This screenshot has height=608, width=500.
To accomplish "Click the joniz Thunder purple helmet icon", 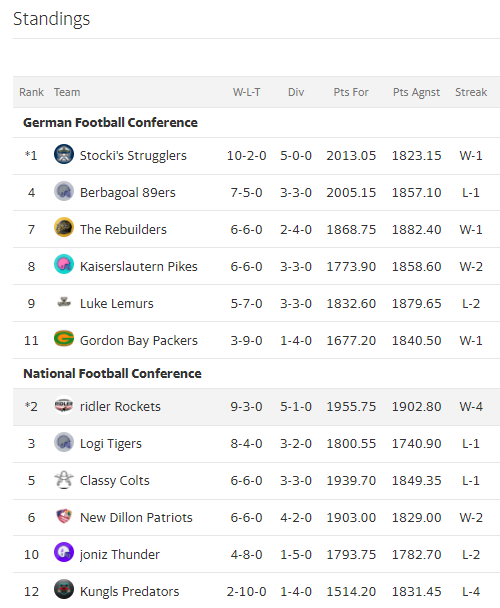I will point(64,552).
